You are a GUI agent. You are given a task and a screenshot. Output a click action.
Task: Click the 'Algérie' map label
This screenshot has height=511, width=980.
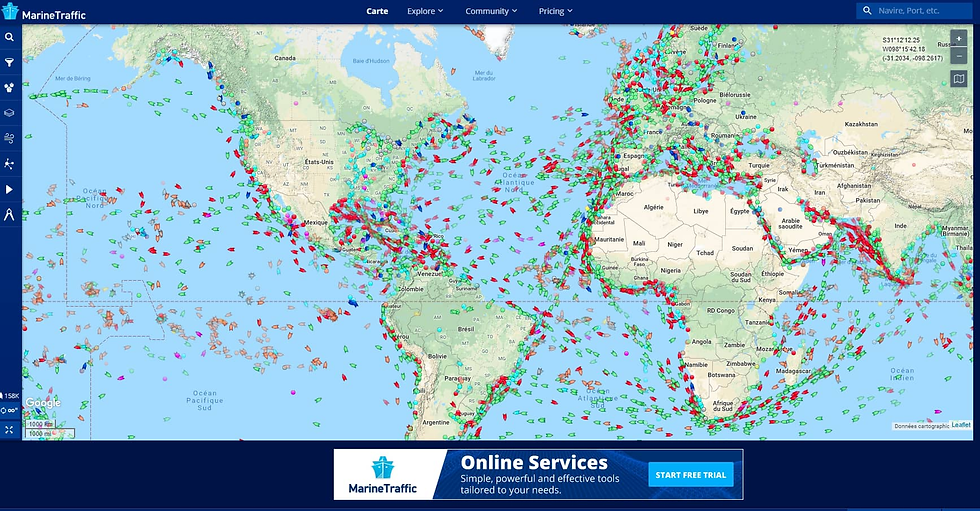pyautogui.click(x=654, y=207)
